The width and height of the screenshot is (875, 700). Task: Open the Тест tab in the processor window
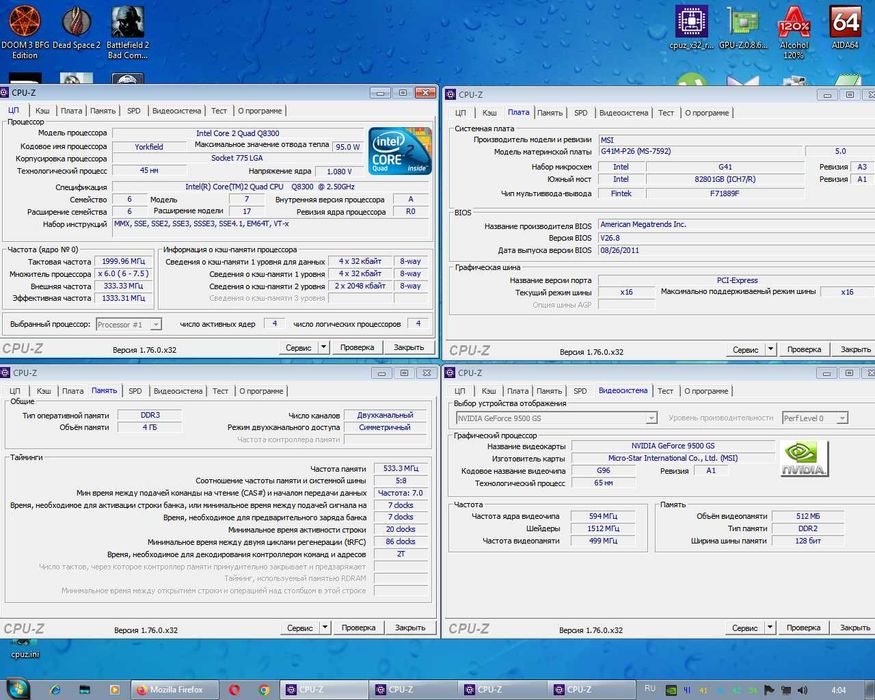coord(219,111)
